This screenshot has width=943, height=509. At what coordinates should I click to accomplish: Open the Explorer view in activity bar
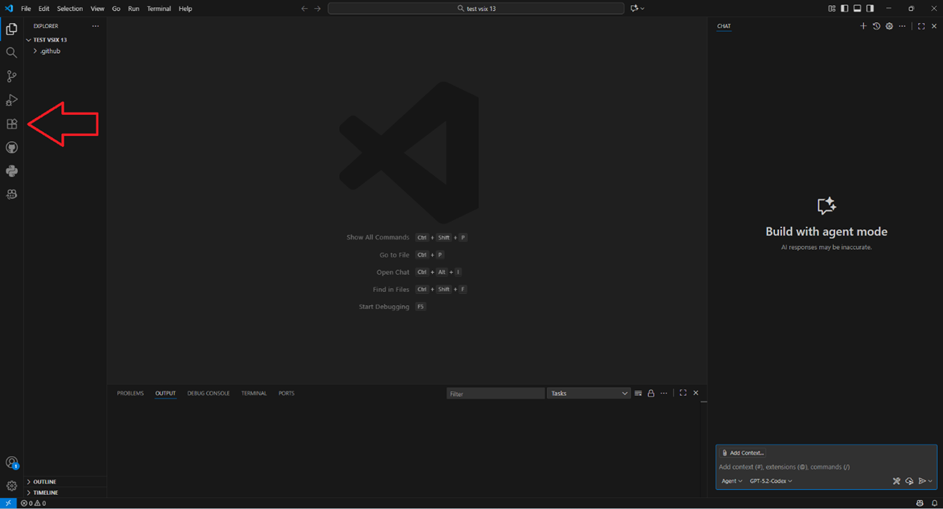click(x=11, y=29)
